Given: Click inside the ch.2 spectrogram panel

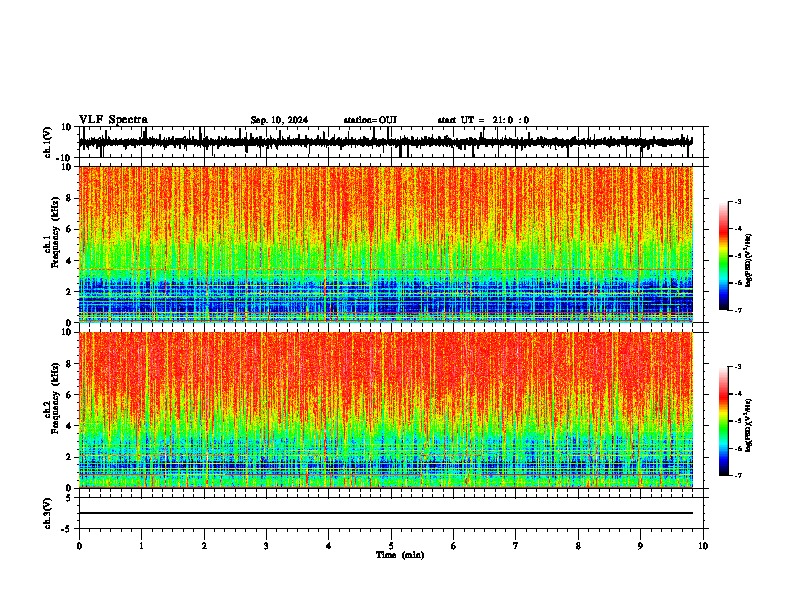Looking at the screenshot, I should click(386, 410).
